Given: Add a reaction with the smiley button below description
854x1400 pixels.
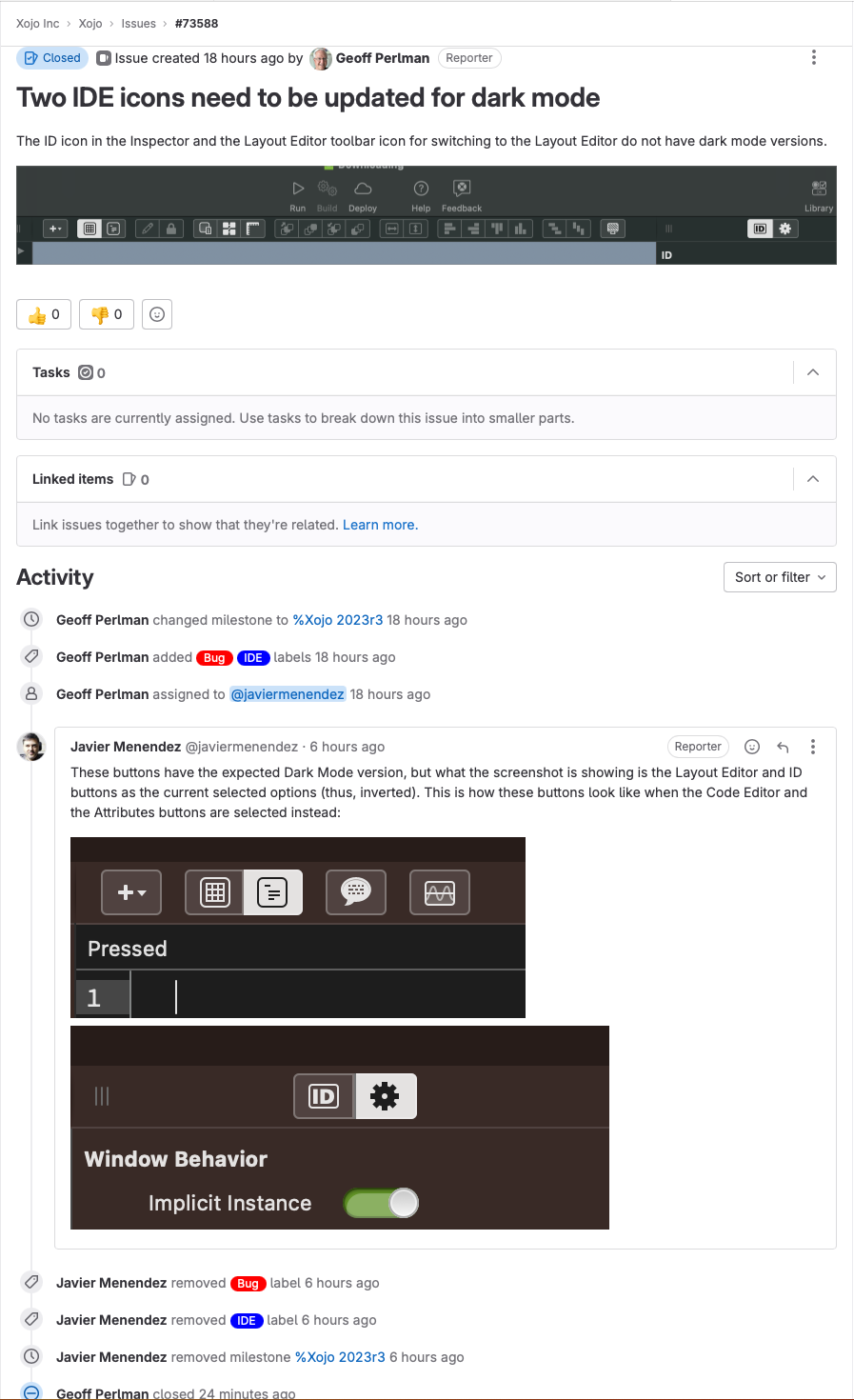Looking at the screenshot, I should (x=157, y=314).
